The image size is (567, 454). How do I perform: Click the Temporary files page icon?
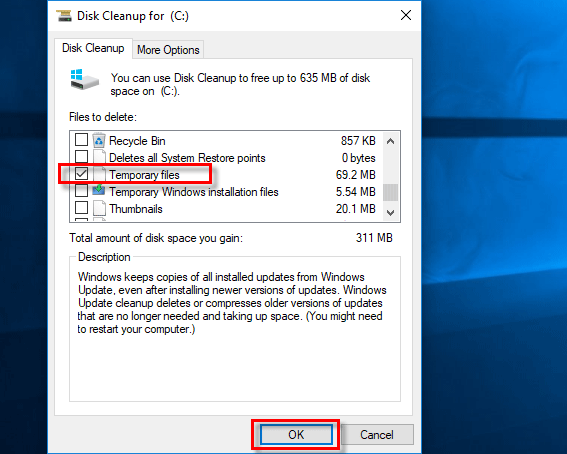point(99,174)
